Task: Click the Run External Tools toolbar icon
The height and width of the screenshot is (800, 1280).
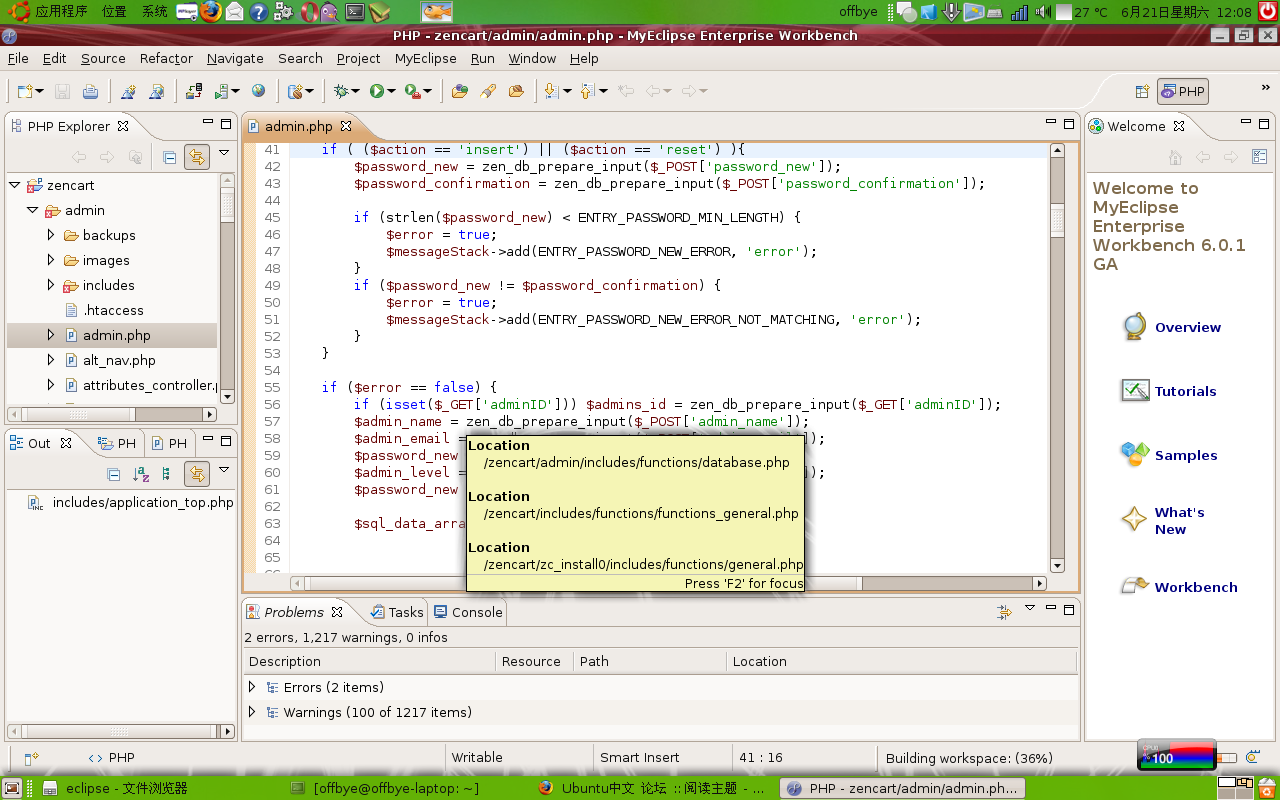Action: tap(413, 91)
